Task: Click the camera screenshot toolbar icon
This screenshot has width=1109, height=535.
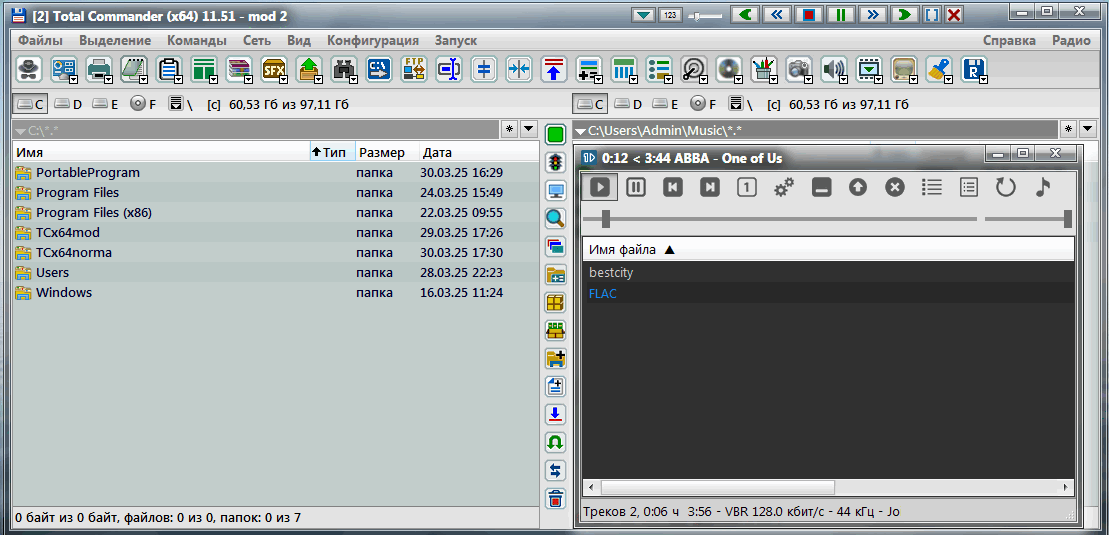Action: (799, 69)
